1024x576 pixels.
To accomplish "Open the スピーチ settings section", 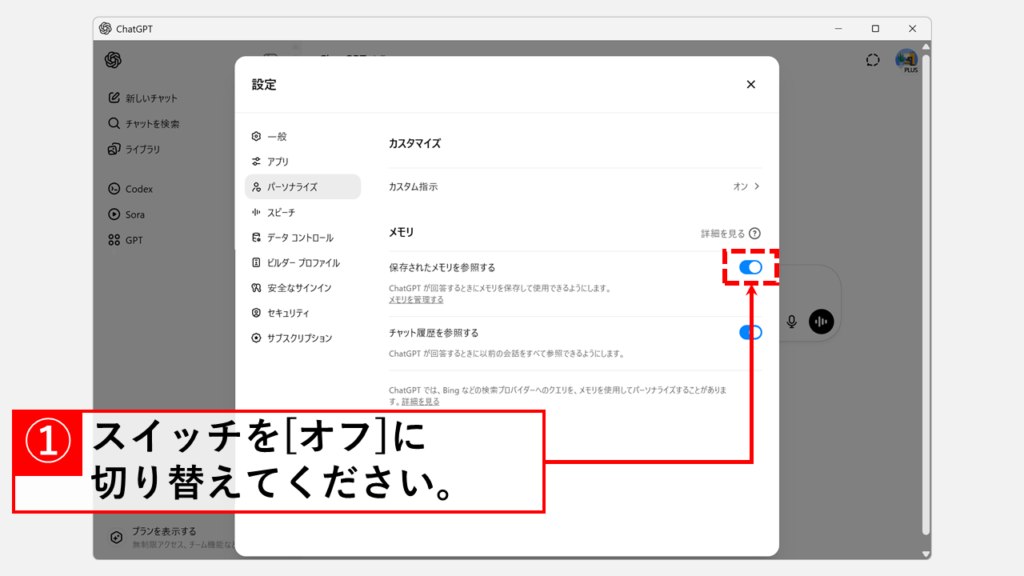I will pyautogui.click(x=302, y=212).
